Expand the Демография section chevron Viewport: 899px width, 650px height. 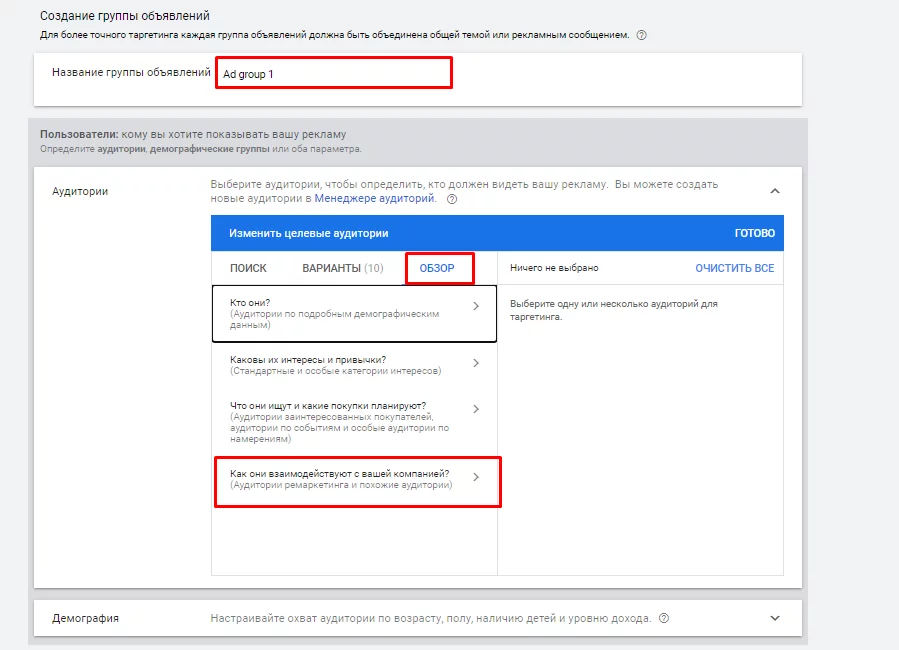point(775,618)
